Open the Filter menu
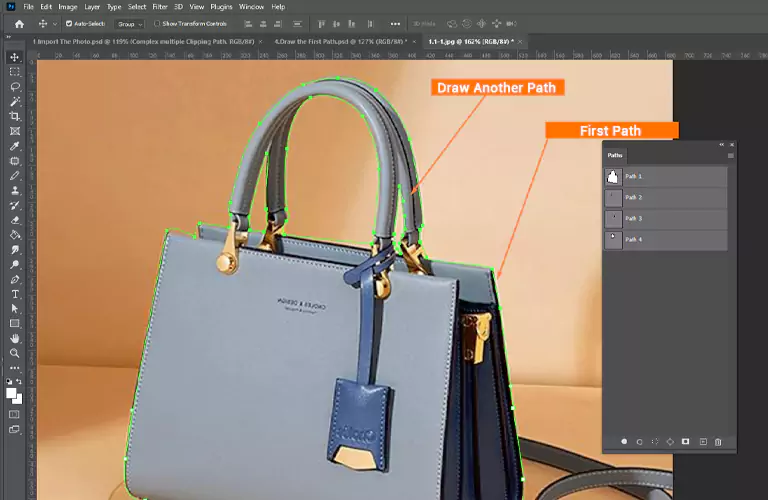This screenshot has width=768, height=500. click(x=160, y=7)
